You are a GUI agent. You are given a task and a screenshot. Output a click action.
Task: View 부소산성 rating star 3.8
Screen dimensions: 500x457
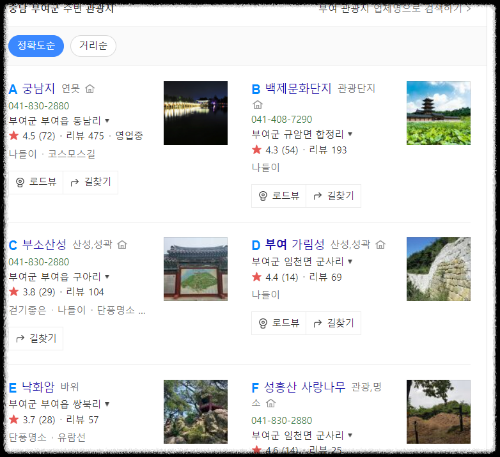[x=14, y=292]
